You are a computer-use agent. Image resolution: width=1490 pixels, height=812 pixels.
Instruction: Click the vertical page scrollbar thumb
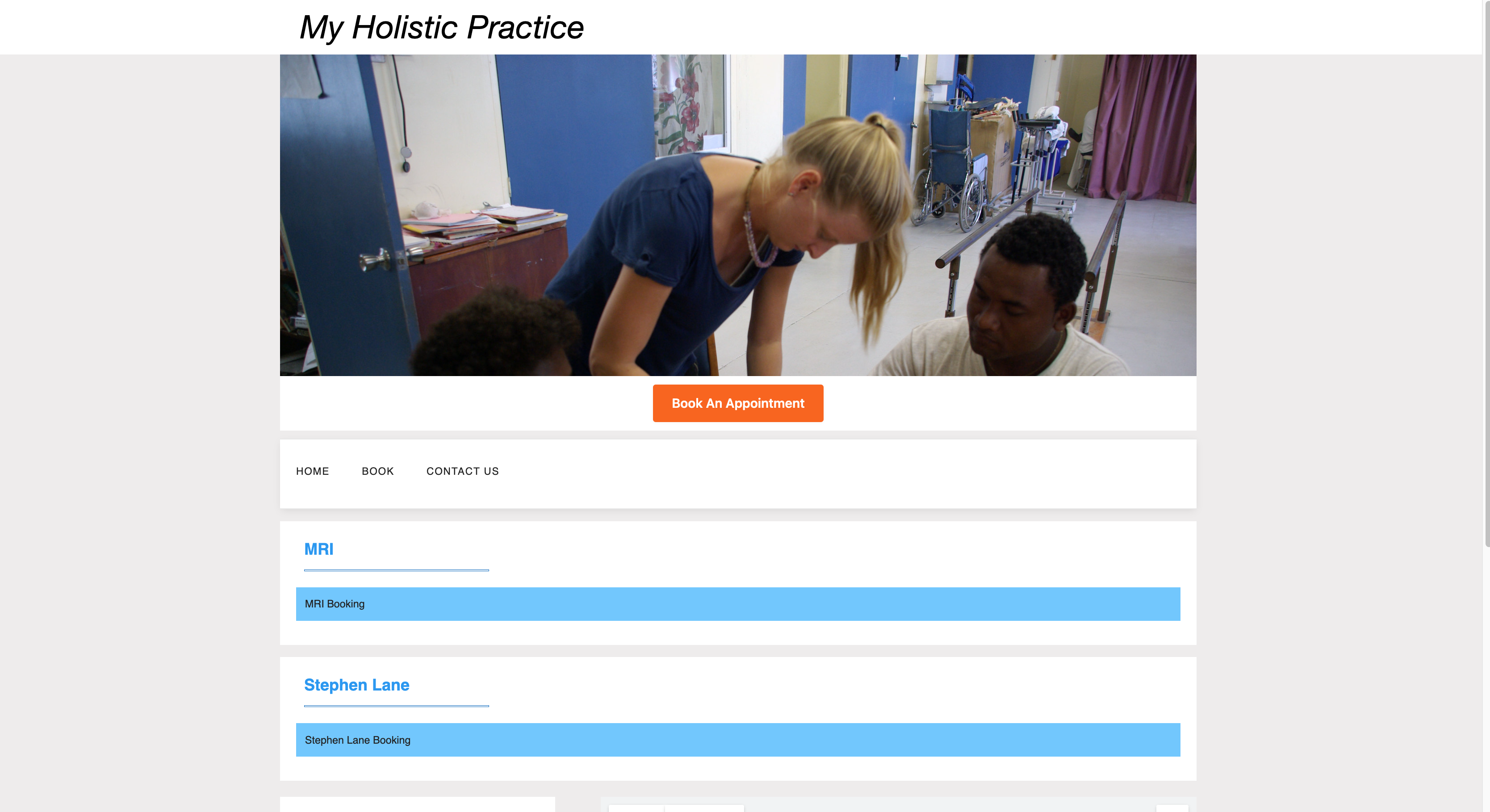(1486, 272)
